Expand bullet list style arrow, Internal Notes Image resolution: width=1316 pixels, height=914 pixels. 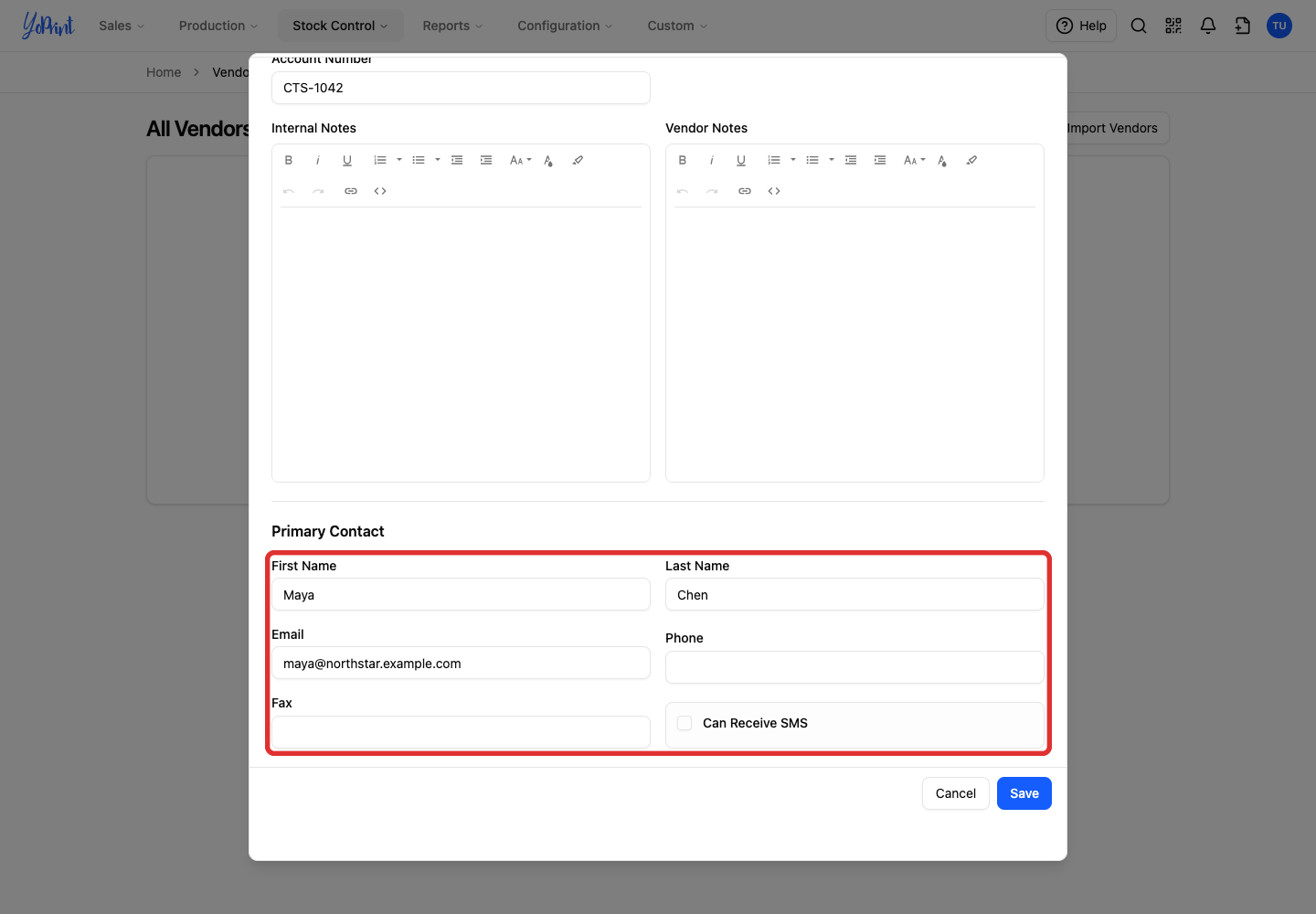tap(438, 160)
